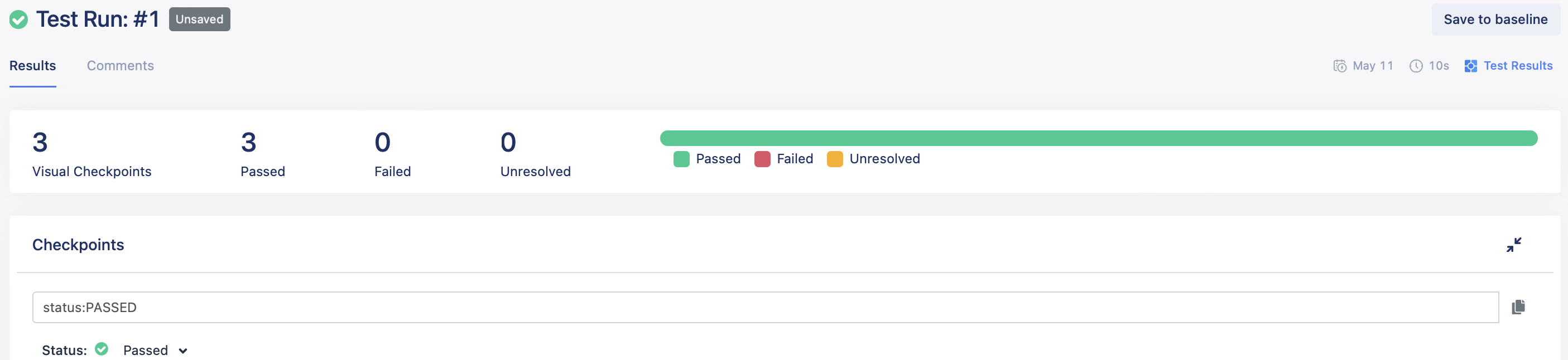Click the collapse icon in the Checkpoints panel header

click(1514, 245)
